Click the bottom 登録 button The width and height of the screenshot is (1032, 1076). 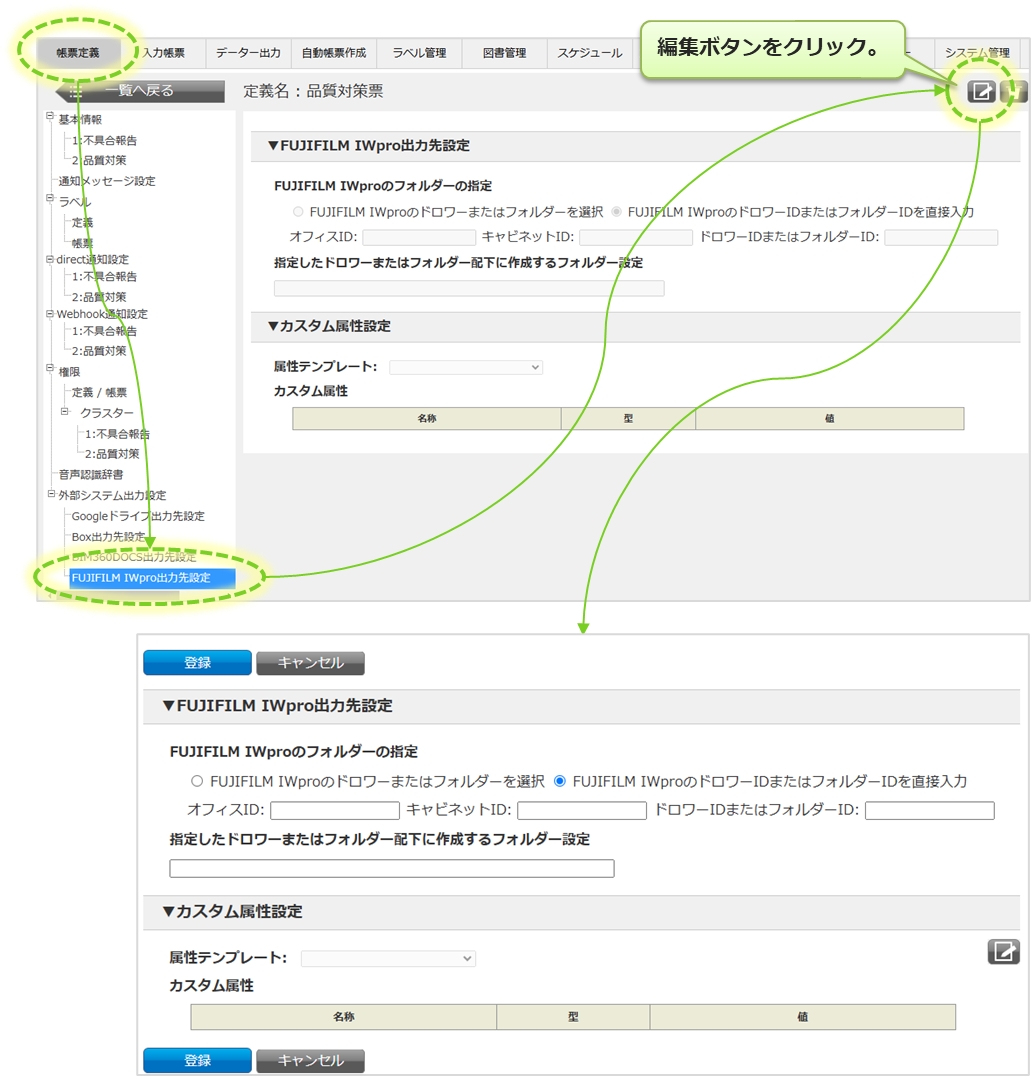click(x=197, y=1060)
